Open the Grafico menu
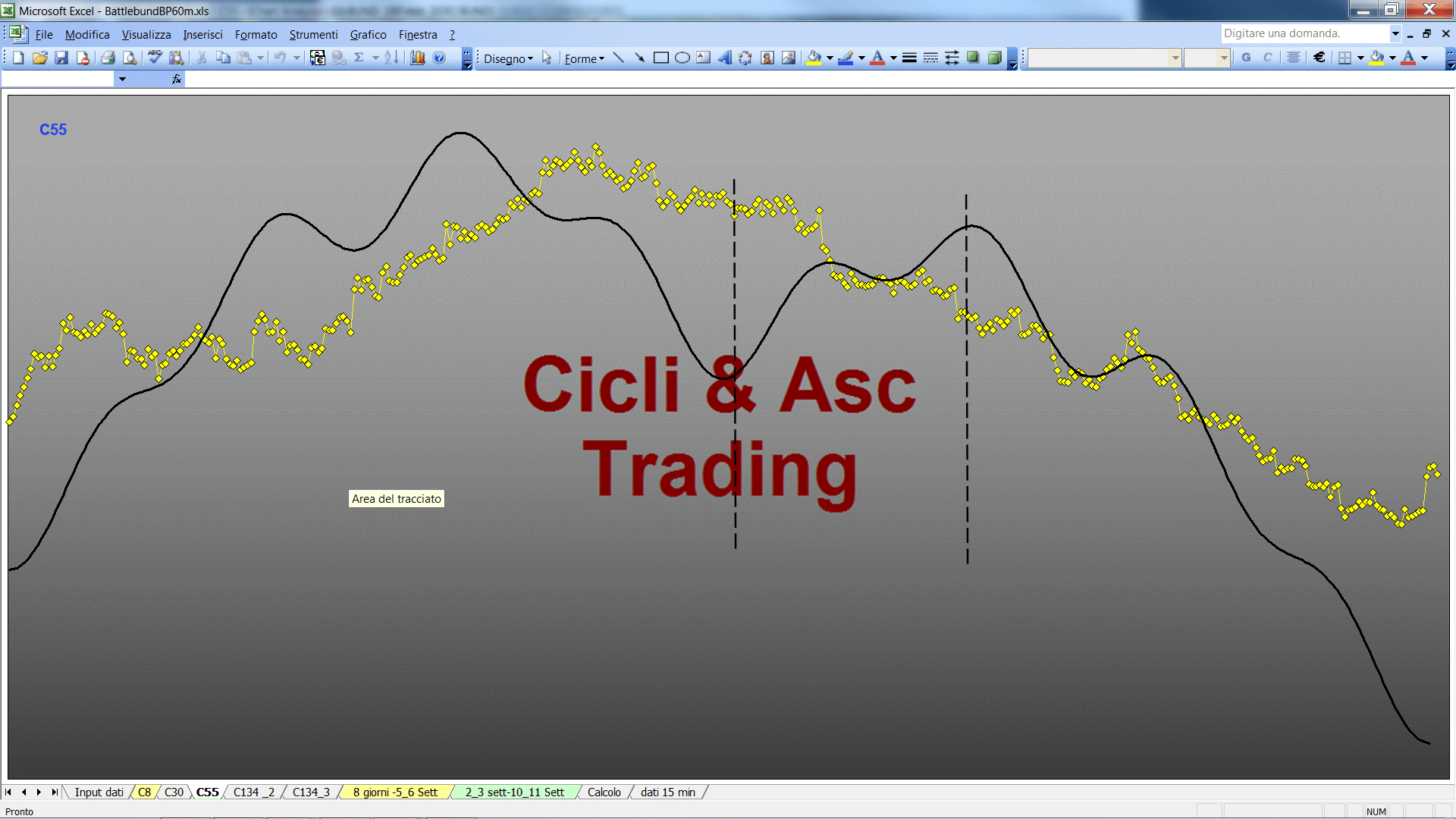Image resolution: width=1456 pixels, height=819 pixels. (368, 35)
